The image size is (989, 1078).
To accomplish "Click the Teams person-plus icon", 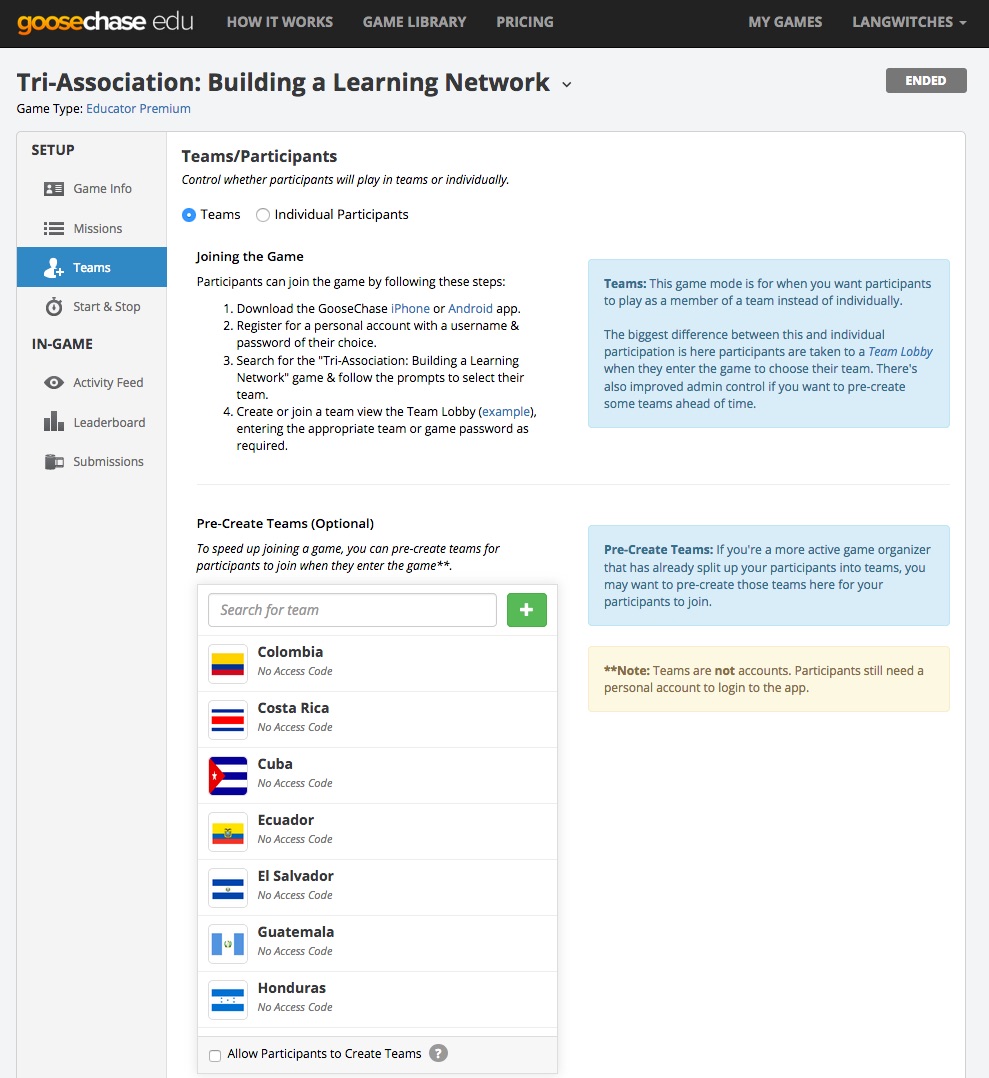I will (x=54, y=267).
